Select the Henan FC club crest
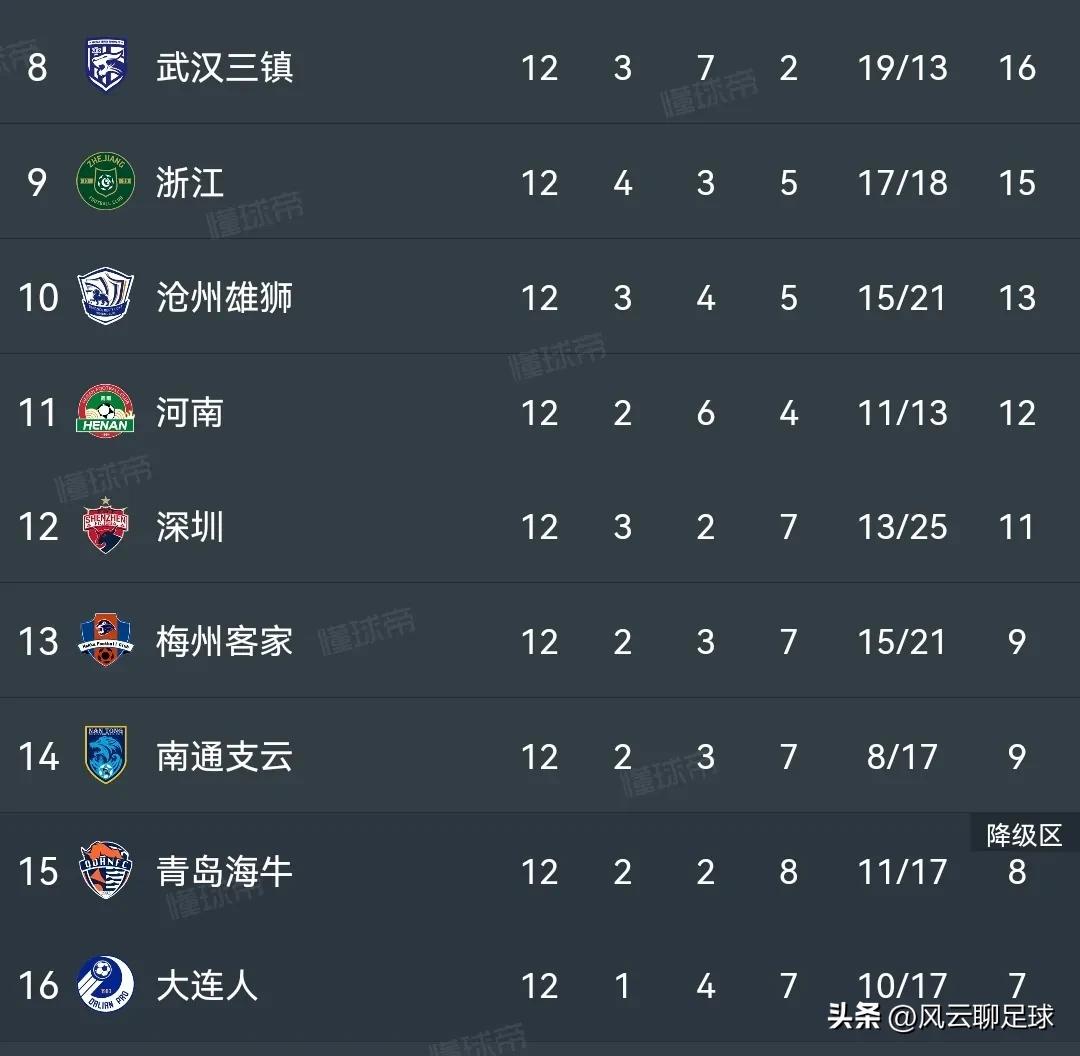The image size is (1080, 1056). click(104, 412)
